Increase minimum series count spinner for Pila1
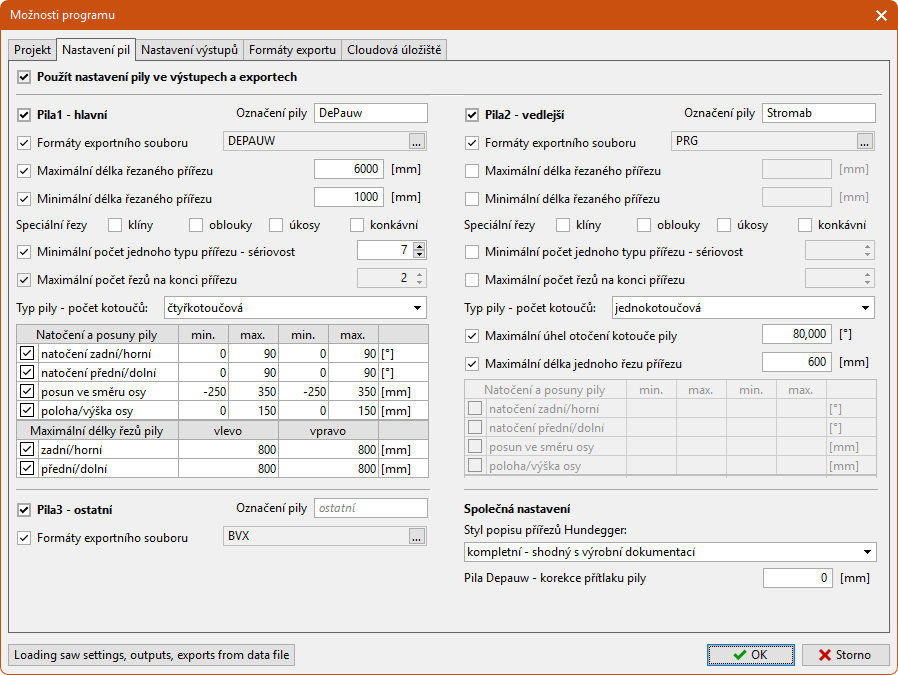 tap(419, 246)
